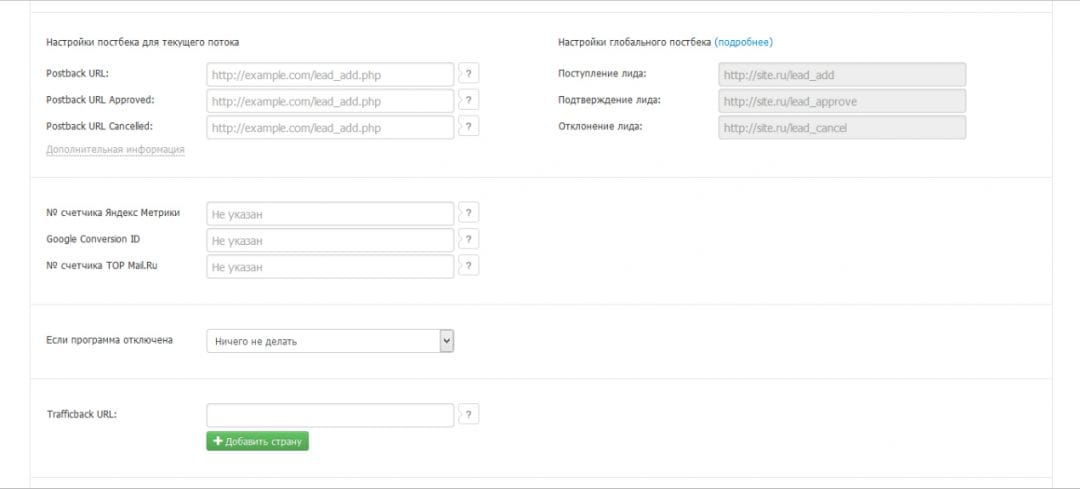Image resolution: width=1080 pixels, height=489 pixels.
Task: Click the Trafficback URL text field
Action: pyautogui.click(x=330, y=415)
